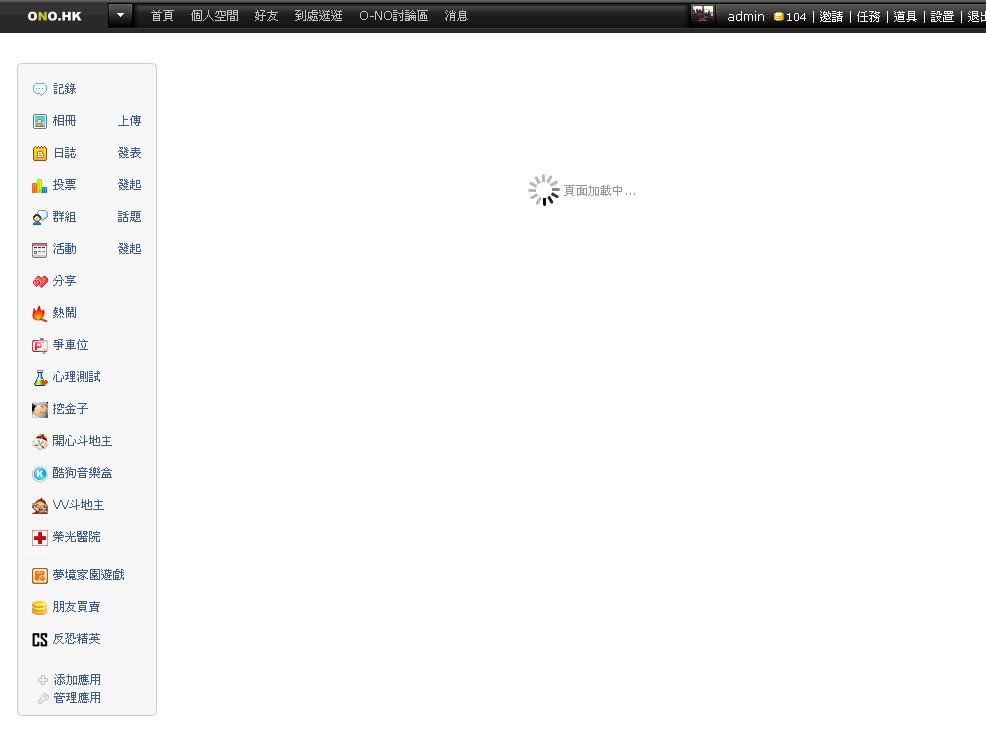This screenshot has width=986, height=736.
Task: Open the 挖金子 sidebar link
Action: 70,409
